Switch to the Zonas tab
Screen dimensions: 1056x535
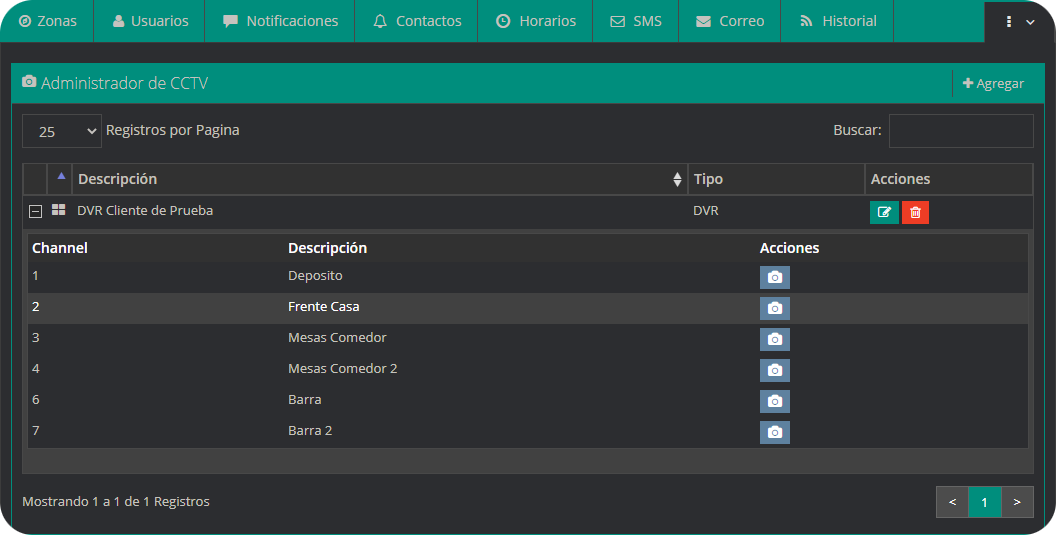[x=48, y=21]
